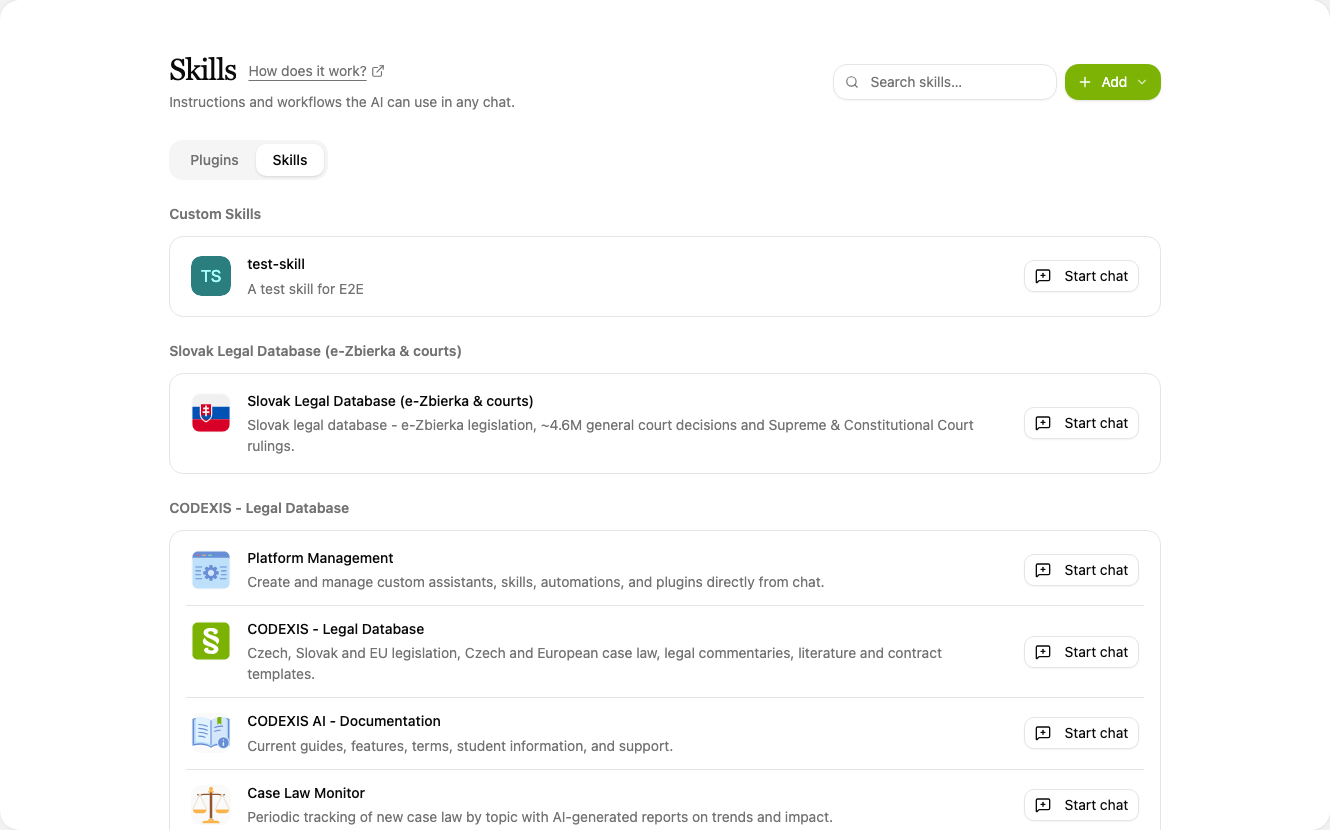Click the 'A test skill for E2E' description
The width and height of the screenshot is (1330, 830).
(305, 289)
